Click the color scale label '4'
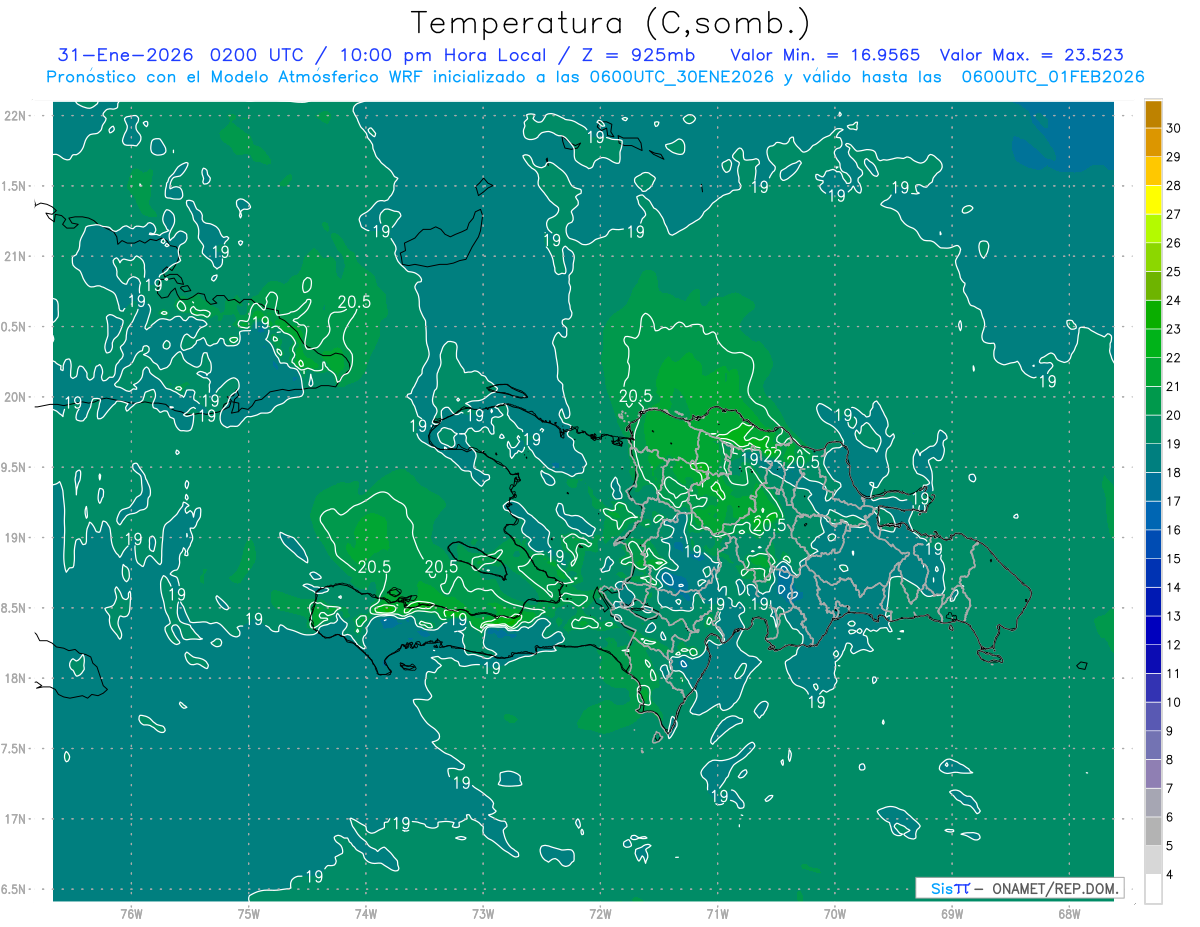 [x=1170, y=875]
